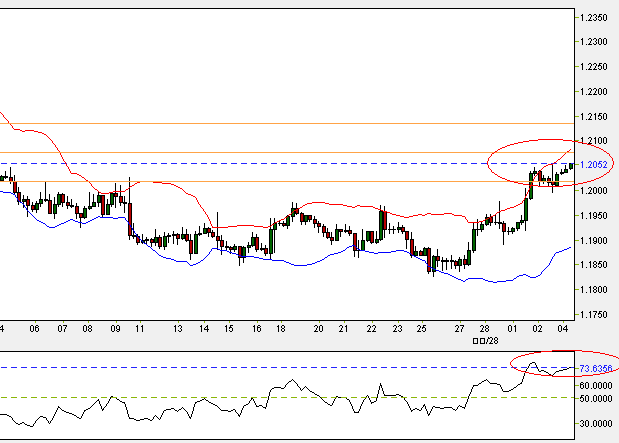Select the 50.0000 RSI axis label
The width and height of the screenshot is (619, 443).
click(596, 399)
